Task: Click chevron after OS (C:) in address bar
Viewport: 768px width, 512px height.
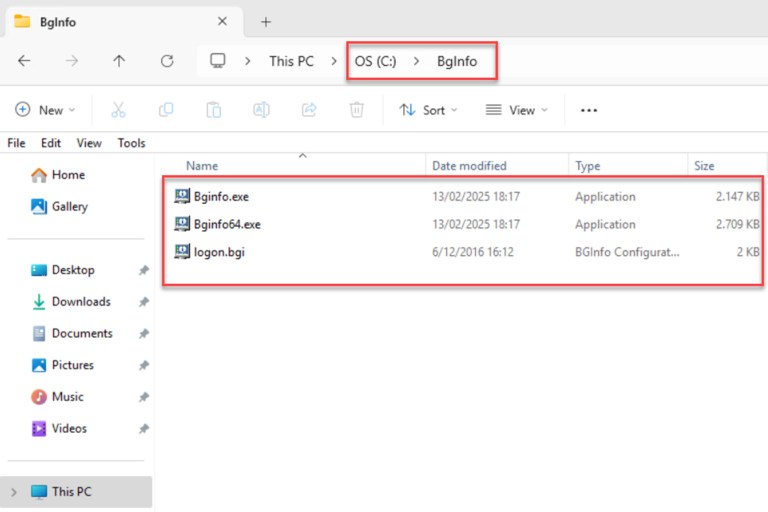Action: tap(416, 61)
